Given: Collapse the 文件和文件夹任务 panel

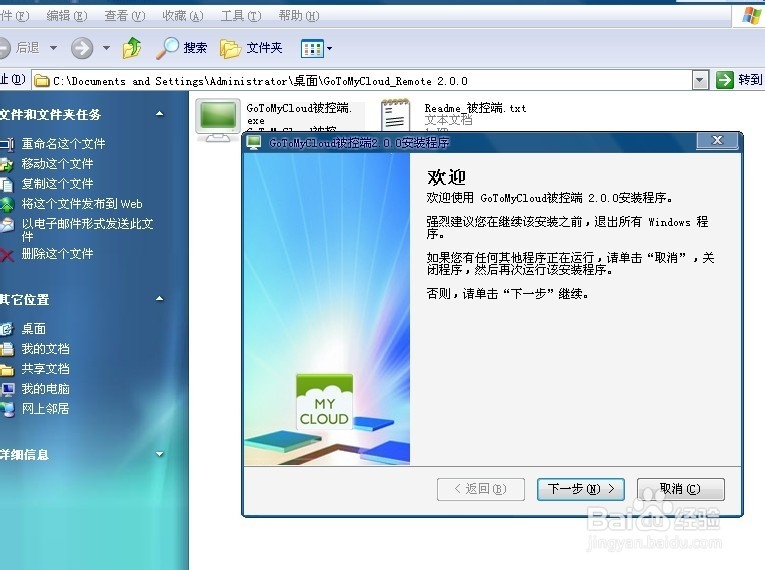Looking at the screenshot, I should click(160, 114).
